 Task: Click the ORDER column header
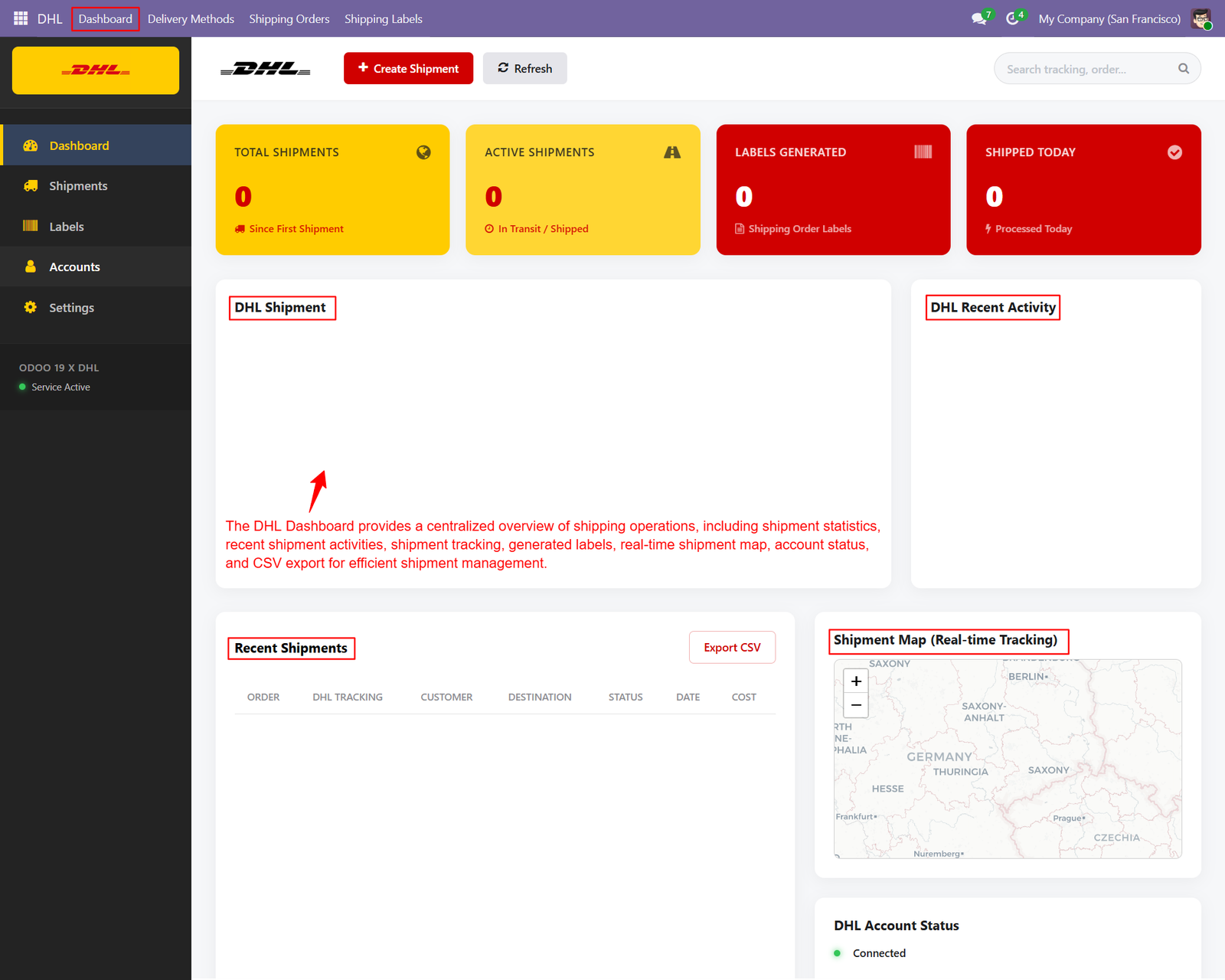[263, 697]
